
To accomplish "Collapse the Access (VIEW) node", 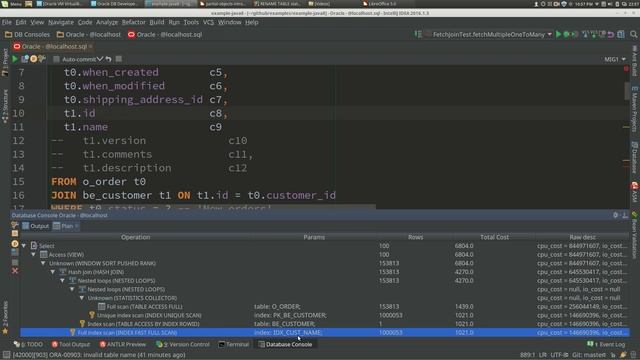I will pos(33,255).
